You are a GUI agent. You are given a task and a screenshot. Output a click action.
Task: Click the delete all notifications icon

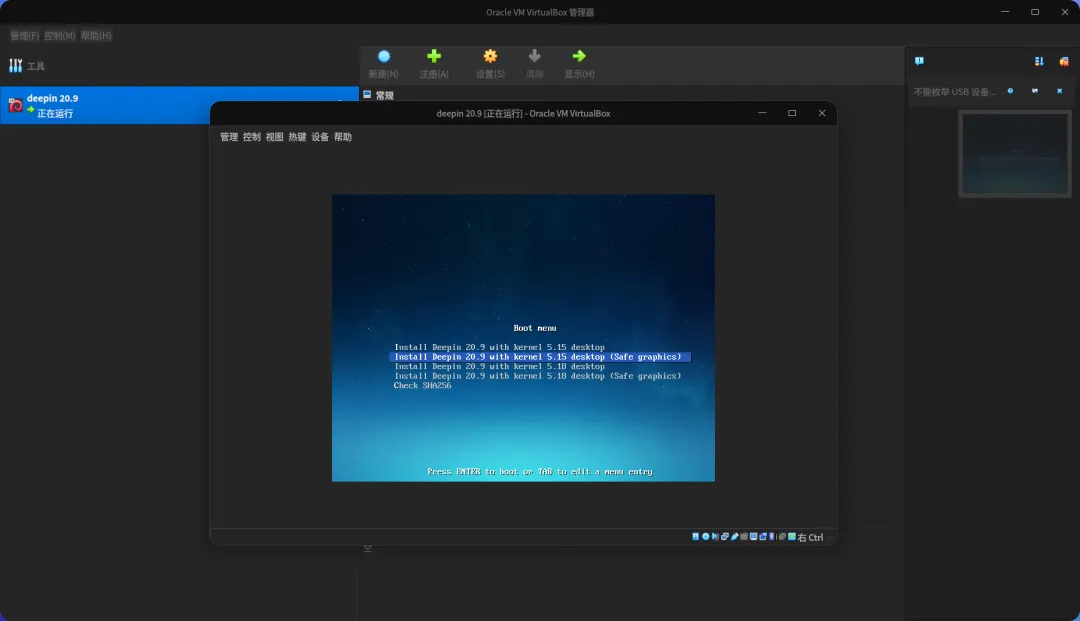[x=1064, y=61]
